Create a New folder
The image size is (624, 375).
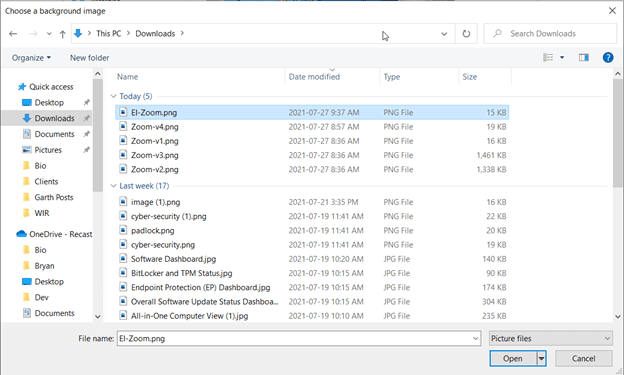click(x=90, y=58)
